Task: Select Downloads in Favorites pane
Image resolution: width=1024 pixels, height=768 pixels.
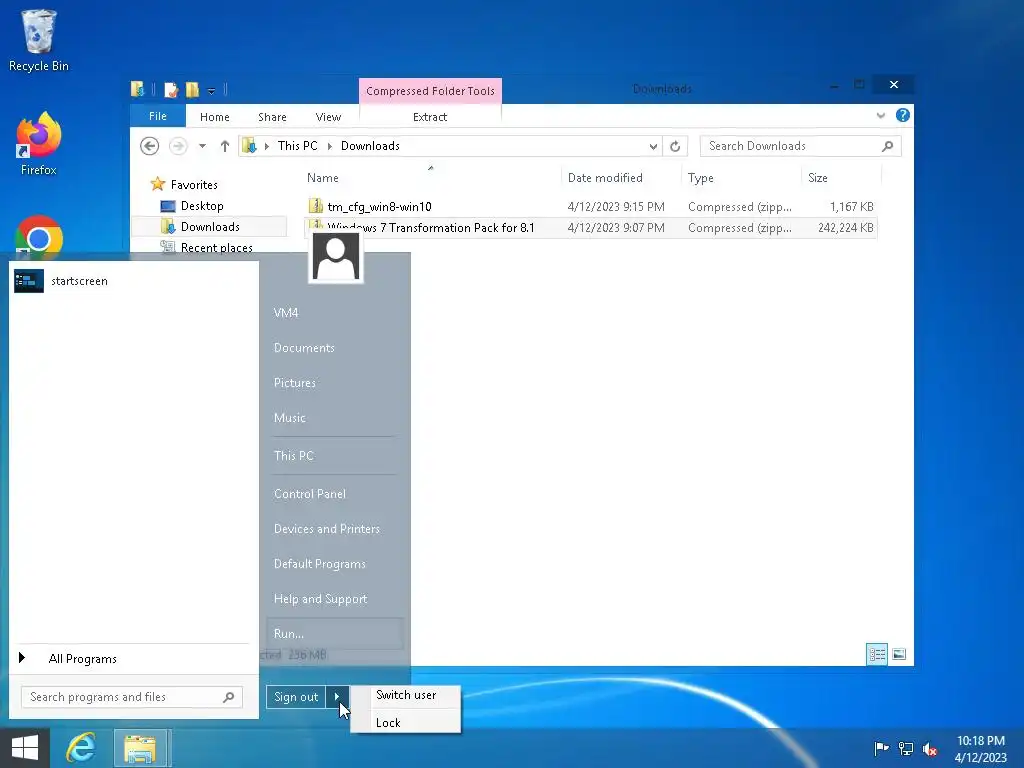Action: coord(210,227)
